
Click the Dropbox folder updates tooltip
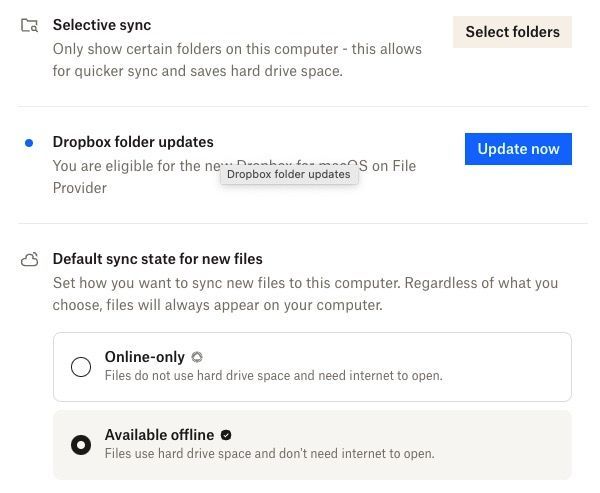tap(288, 174)
